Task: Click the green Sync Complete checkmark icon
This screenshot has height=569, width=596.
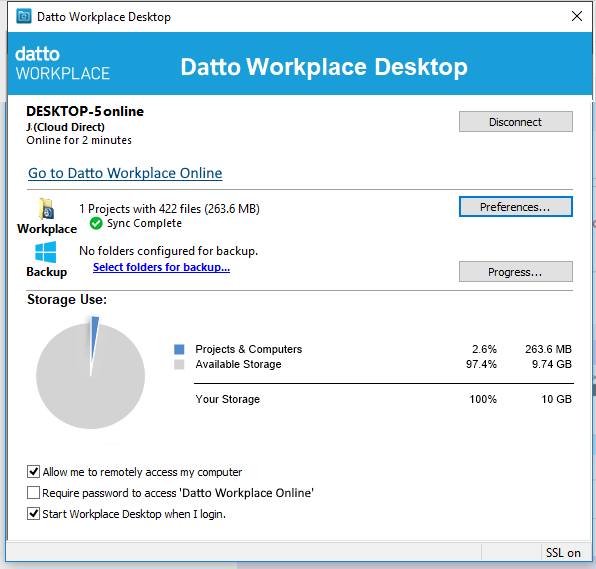Action: pos(96,223)
